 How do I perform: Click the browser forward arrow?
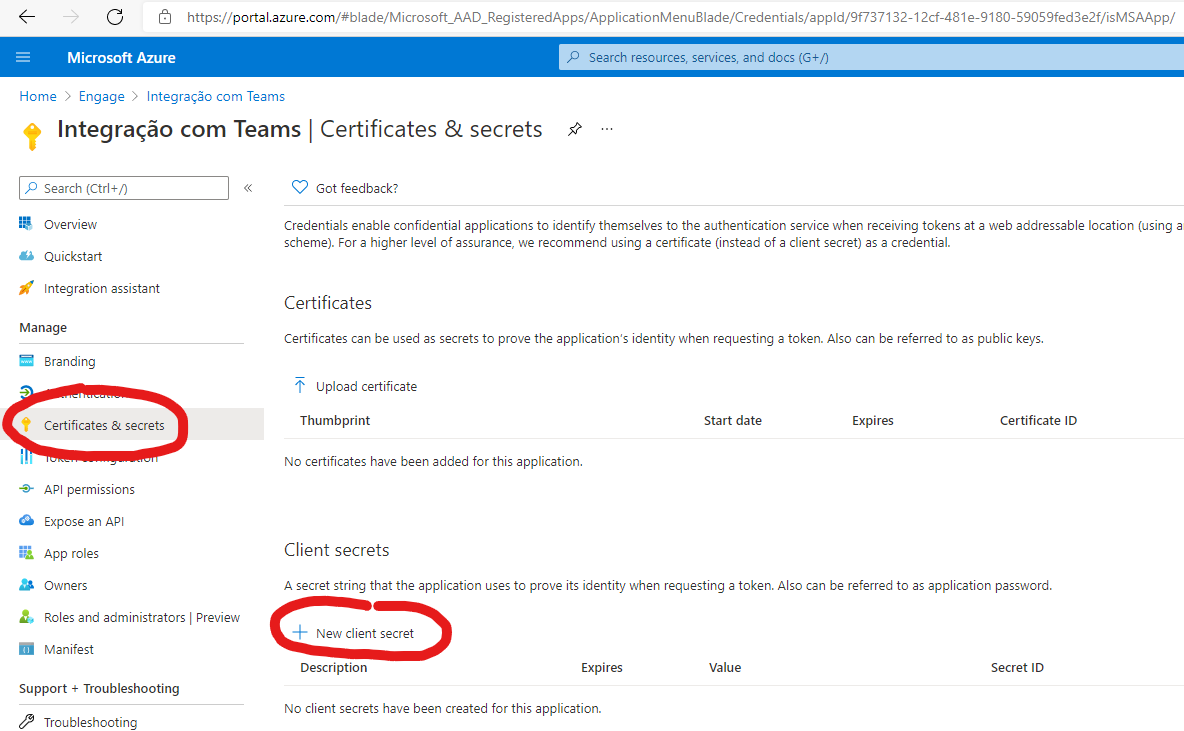point(71,17)
